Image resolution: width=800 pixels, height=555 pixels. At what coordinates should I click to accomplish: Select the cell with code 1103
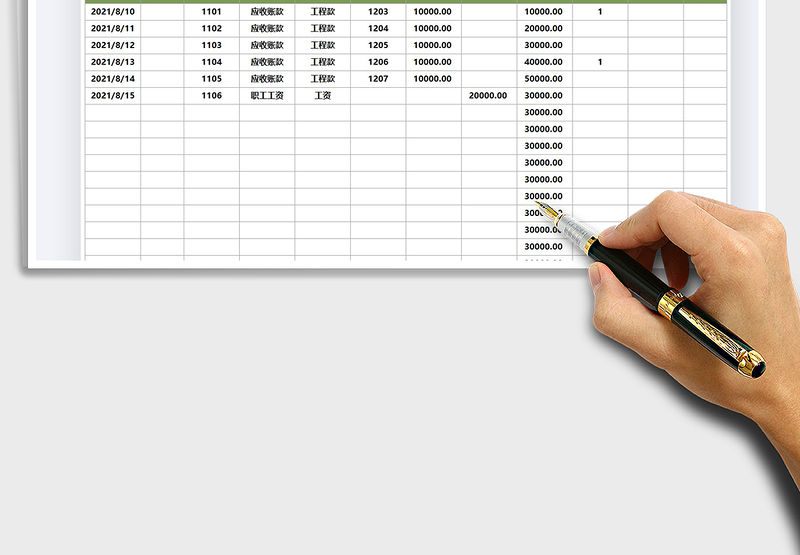click(211, 45)
